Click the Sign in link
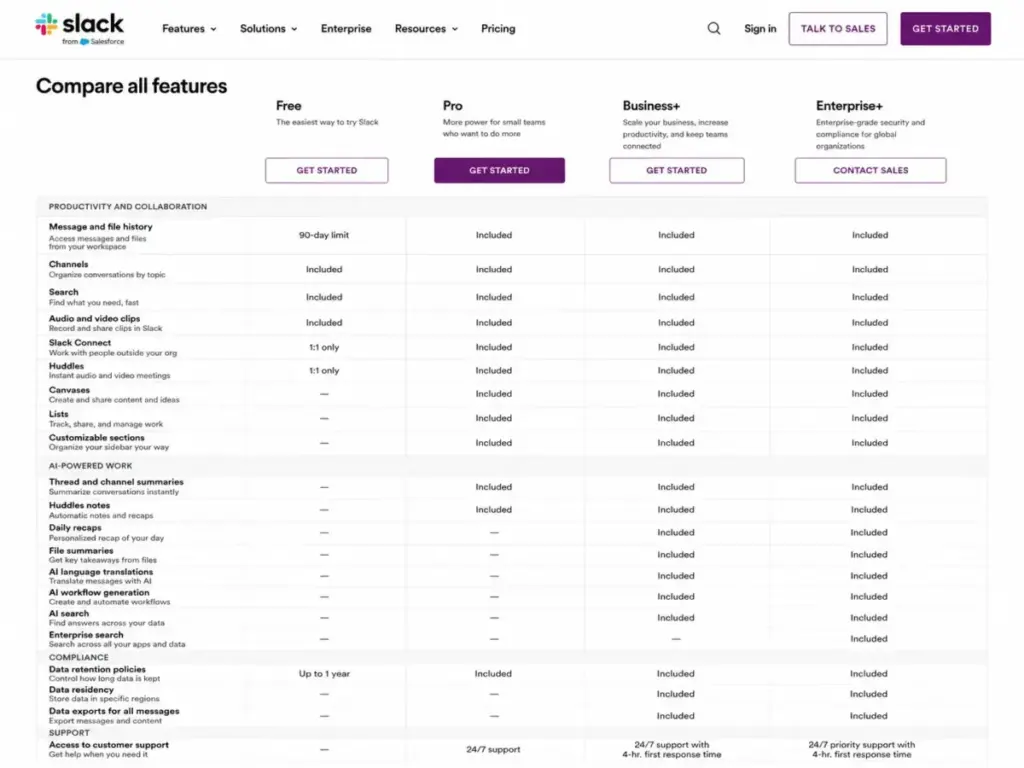 tap(760, 29)
